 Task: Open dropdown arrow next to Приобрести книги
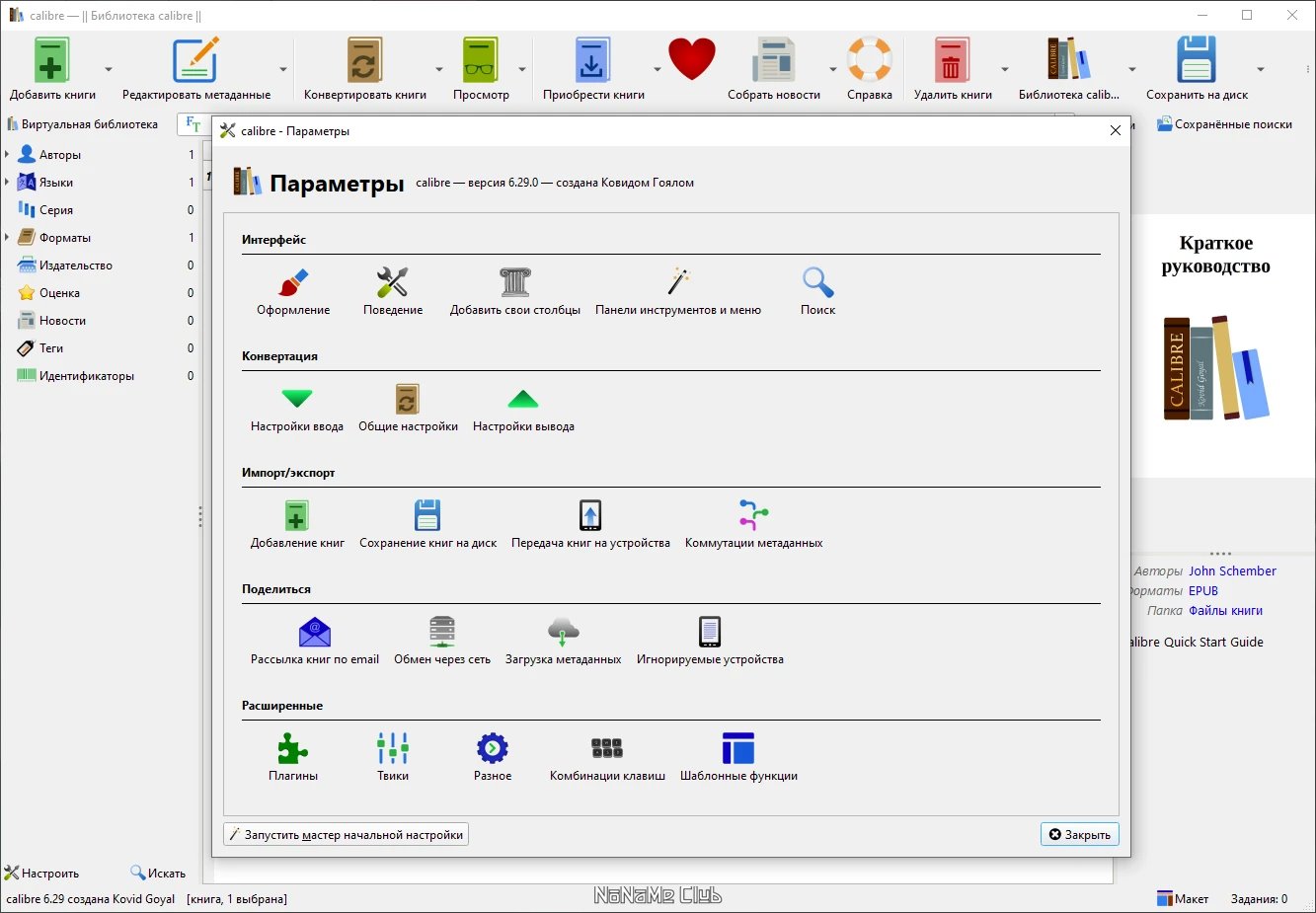coord(657,69)
